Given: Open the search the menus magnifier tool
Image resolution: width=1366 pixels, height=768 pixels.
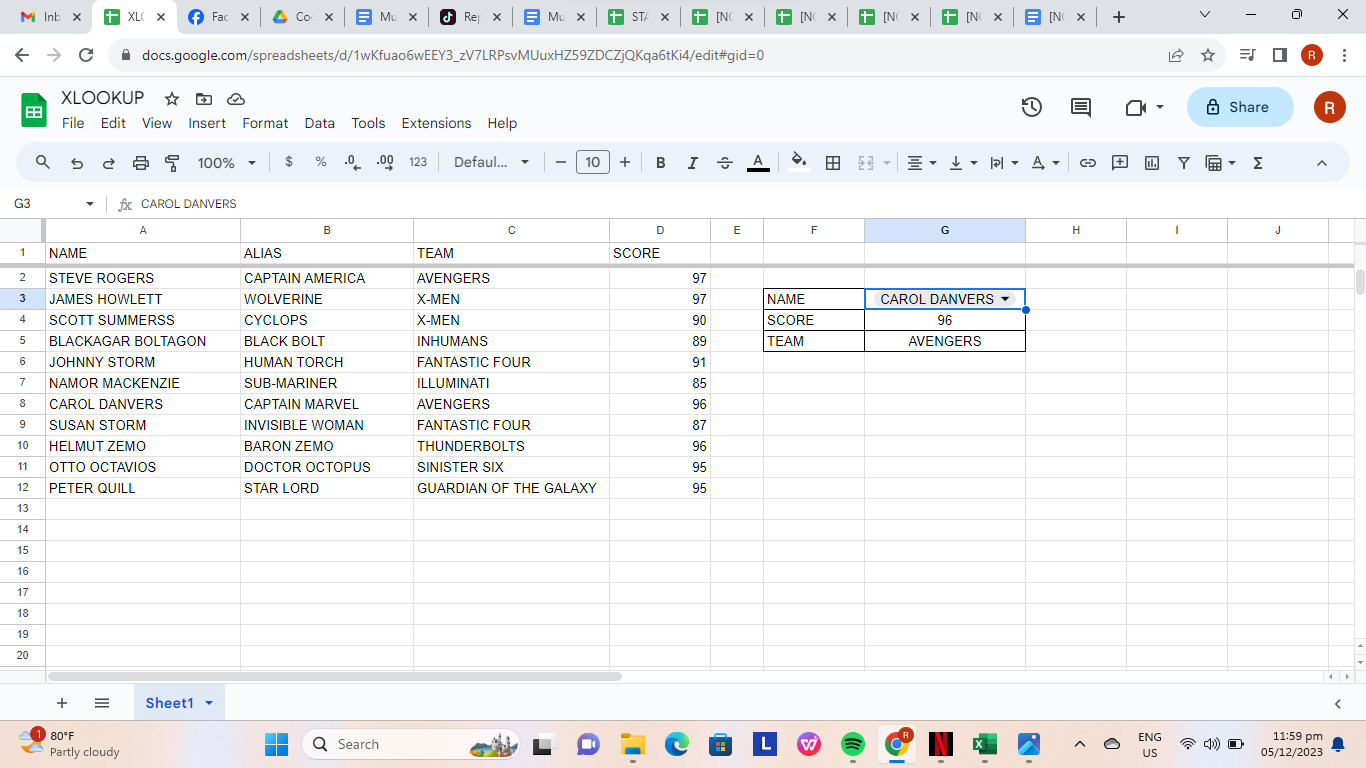Looking at the screenshot, I should tap(43, 162).
